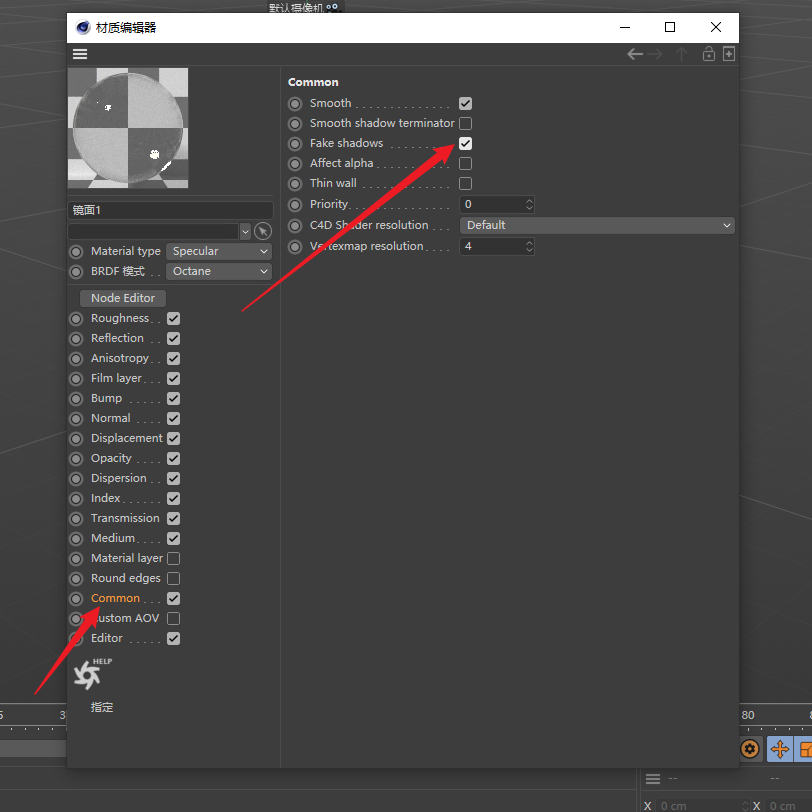Click the picker arrow icon beside layer field

[x=263, y=231]
